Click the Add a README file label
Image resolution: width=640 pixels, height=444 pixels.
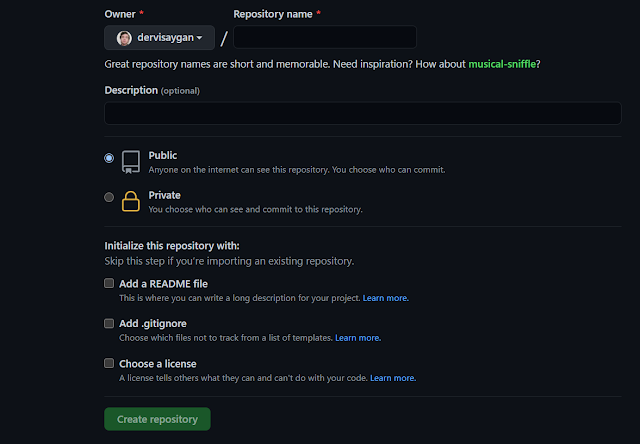pos(163,284)
